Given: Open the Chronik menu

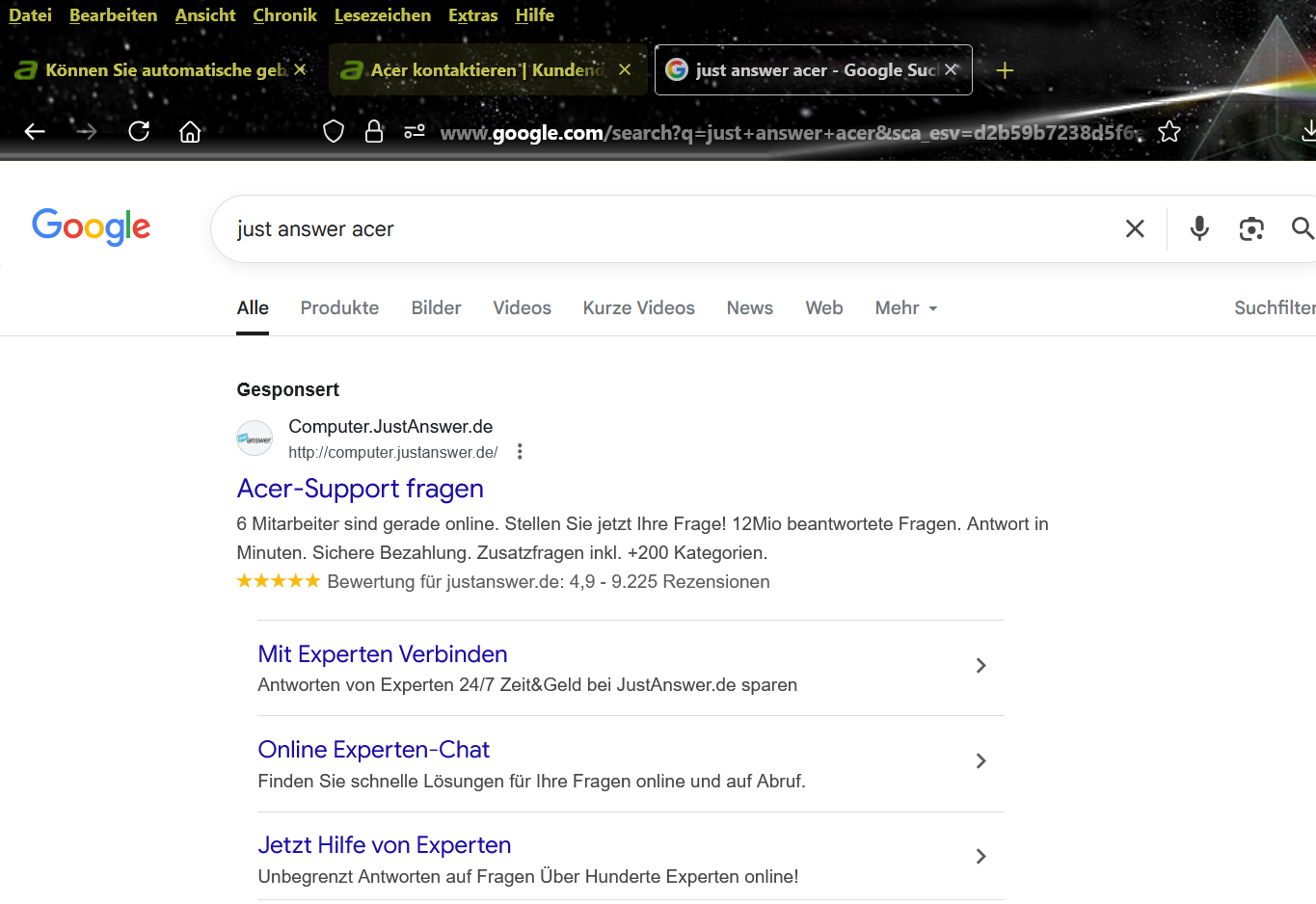Looking at the screenshot, I should (x=284, y=15).
